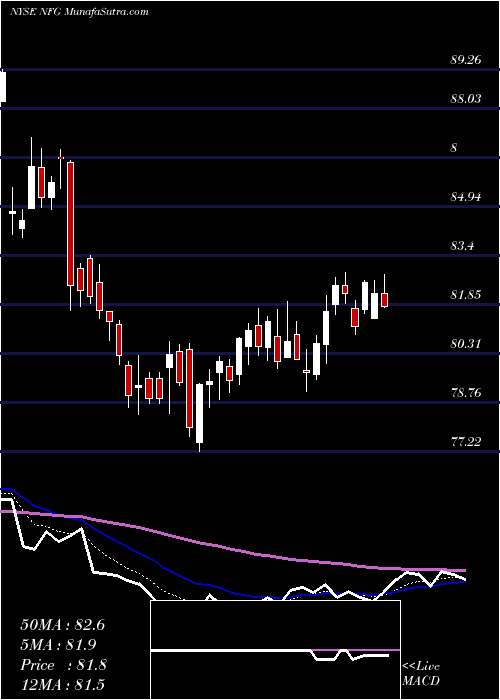Image resolution: width=500 pixels, height=700 pixels.
Task: Click the 12MA : 81.5 readout
Action: (62, 684)
